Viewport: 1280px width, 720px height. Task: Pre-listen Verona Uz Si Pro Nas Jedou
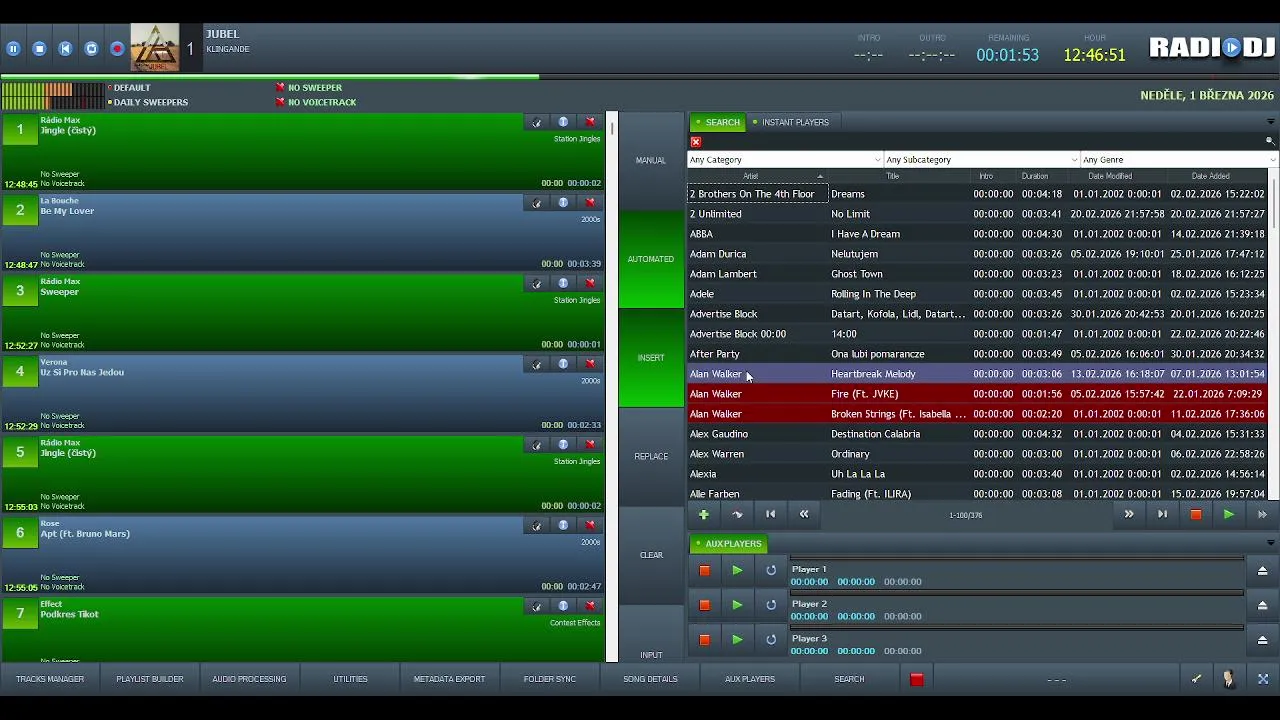pos(537,364)
